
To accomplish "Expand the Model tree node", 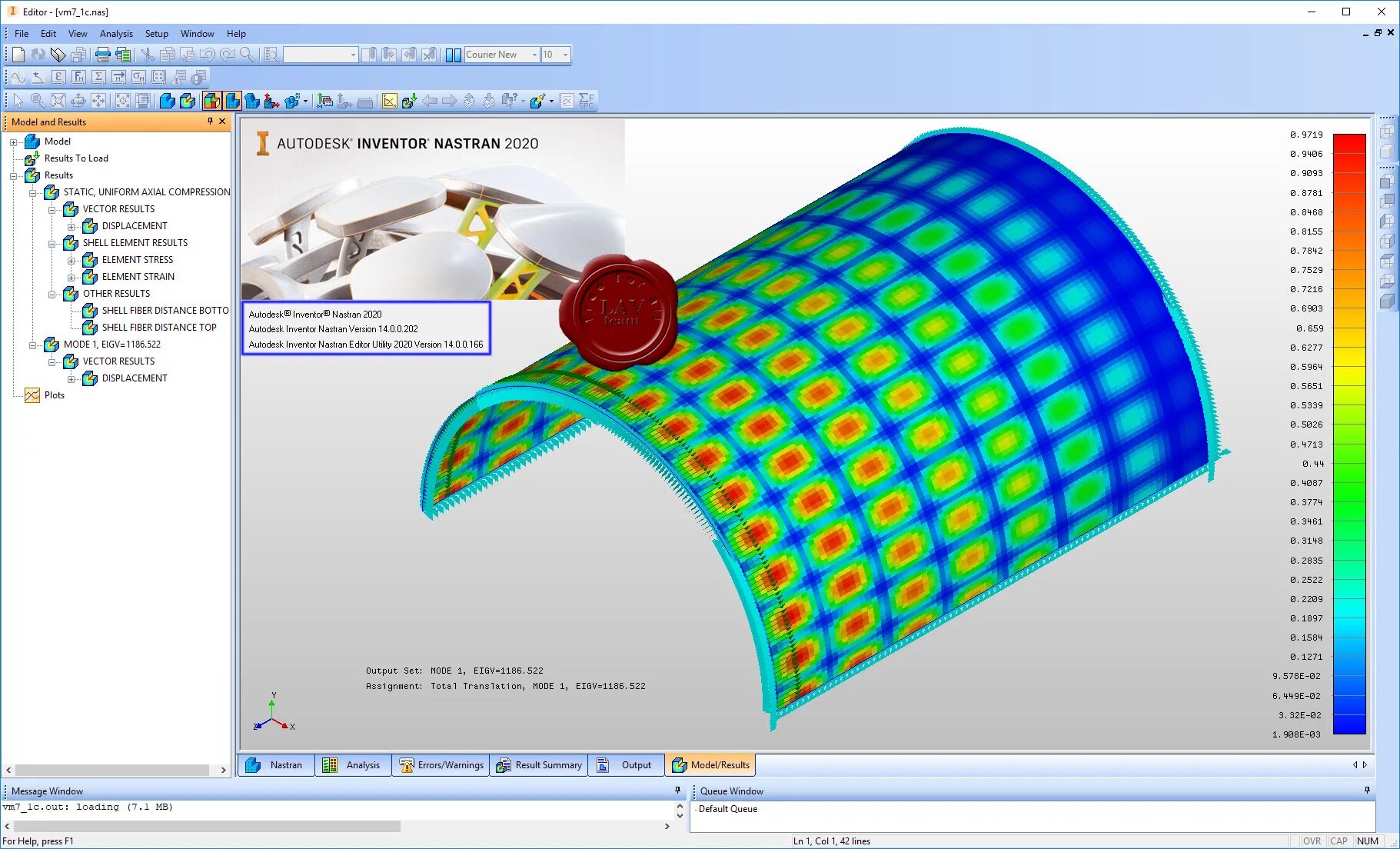I will point(13,142).
